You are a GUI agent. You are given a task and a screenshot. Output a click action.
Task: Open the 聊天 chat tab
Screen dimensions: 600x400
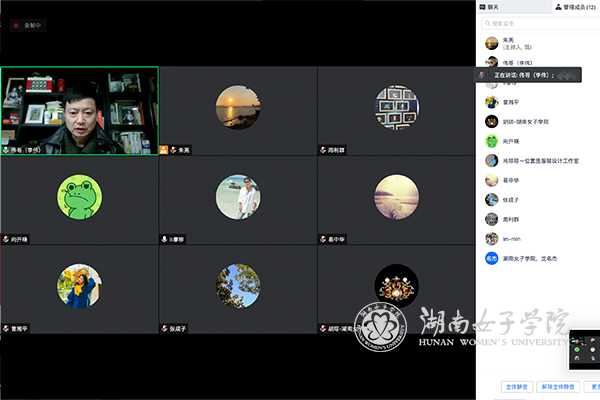click(x=489, y=7)
